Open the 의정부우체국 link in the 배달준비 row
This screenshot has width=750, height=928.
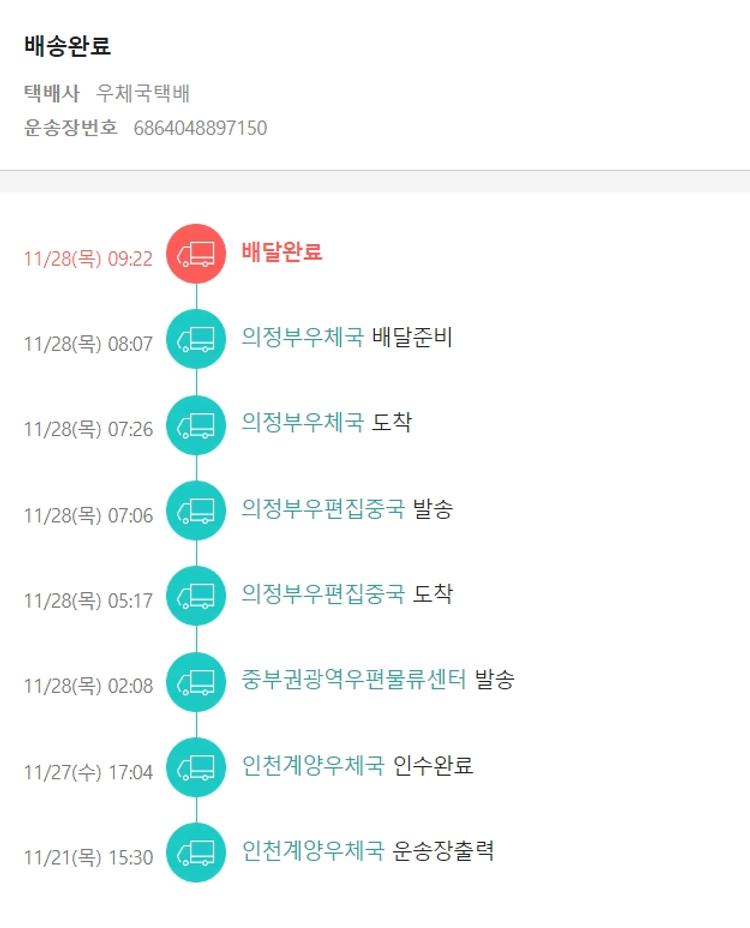302,337
